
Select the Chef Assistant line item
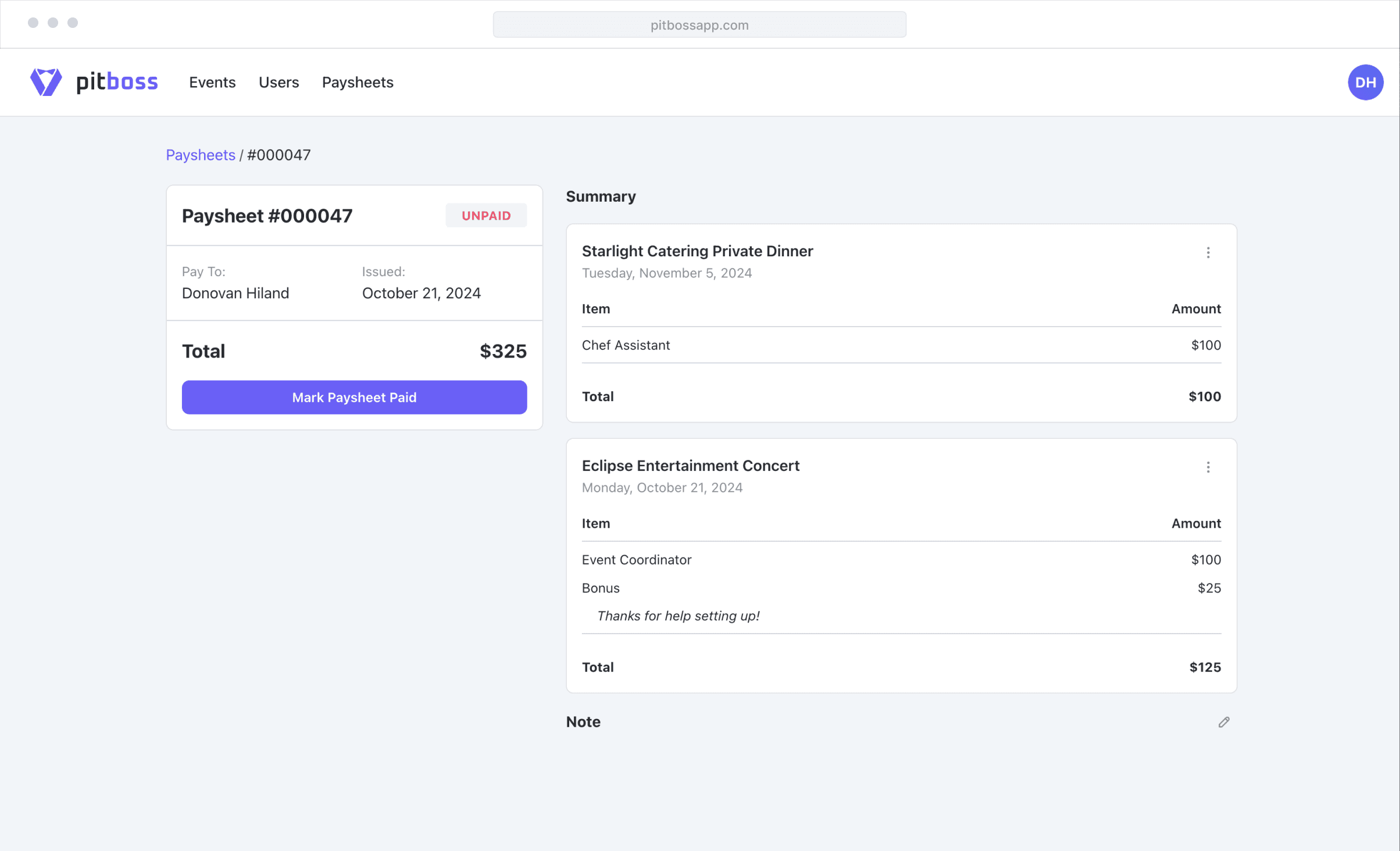tap(626, 345)
